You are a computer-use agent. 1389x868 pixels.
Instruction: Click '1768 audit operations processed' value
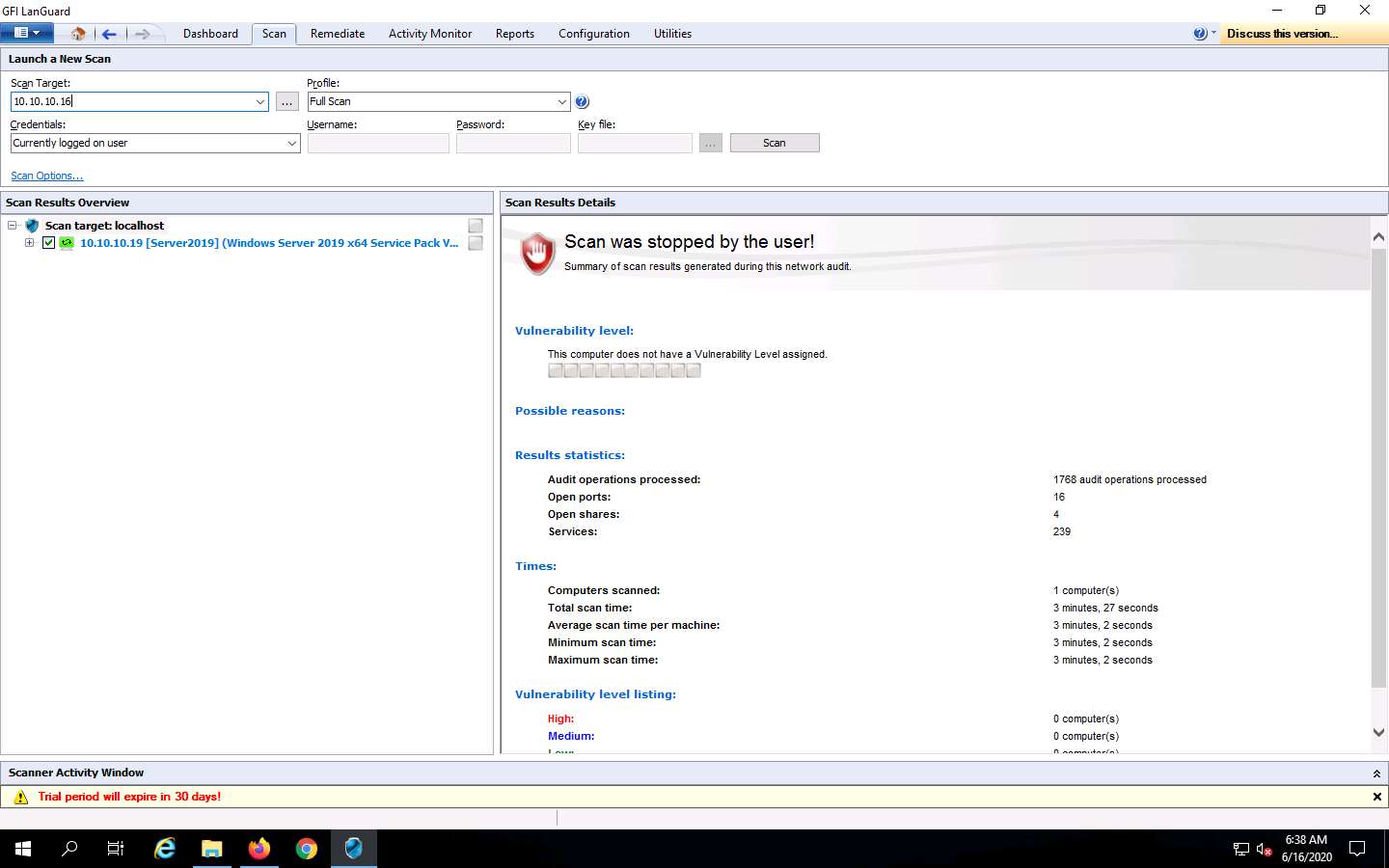pyautogui.click(x=1130, y=479)
